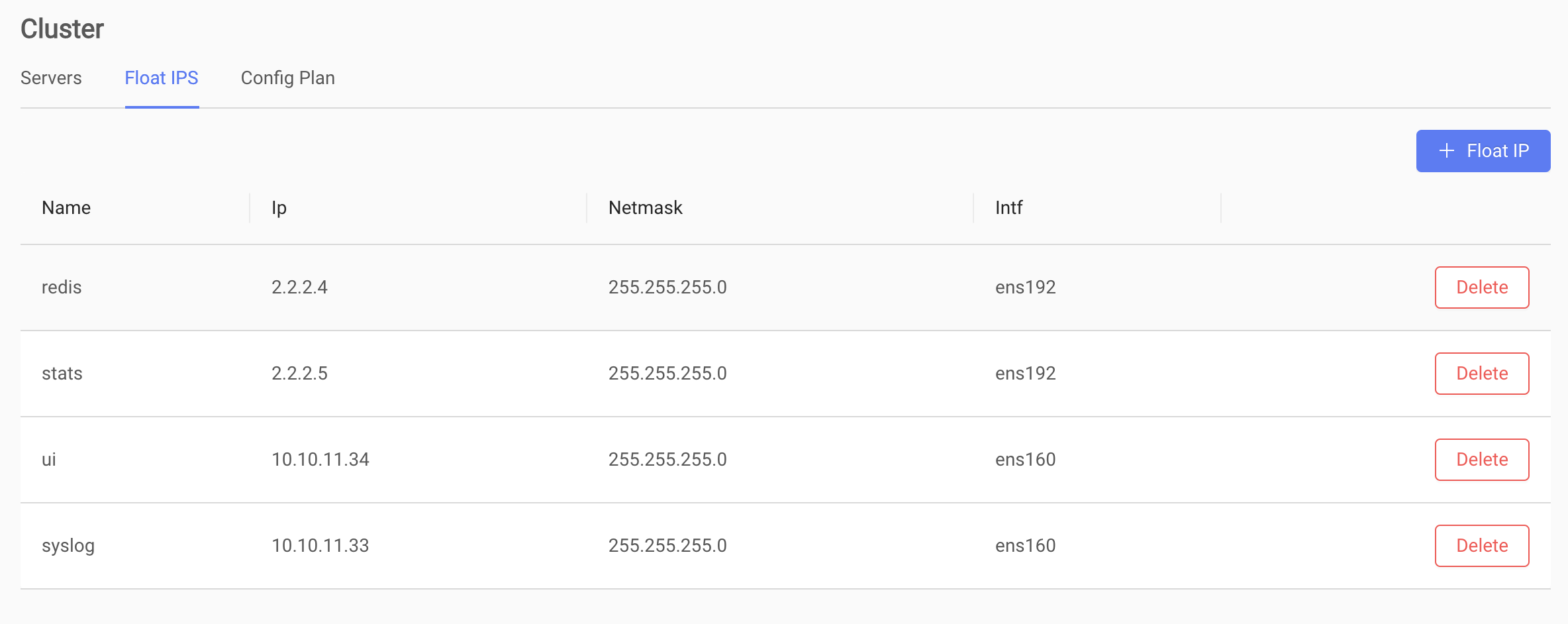Screen dimensions: 1568x624
Task: Click the Name column header
Action: [66, 208]
